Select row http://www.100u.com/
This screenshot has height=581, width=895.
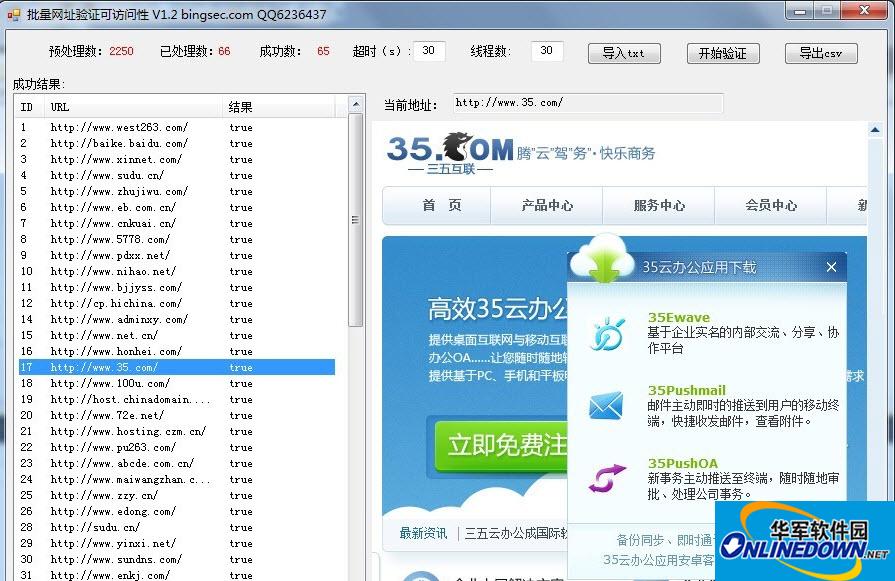click(175, 383)
